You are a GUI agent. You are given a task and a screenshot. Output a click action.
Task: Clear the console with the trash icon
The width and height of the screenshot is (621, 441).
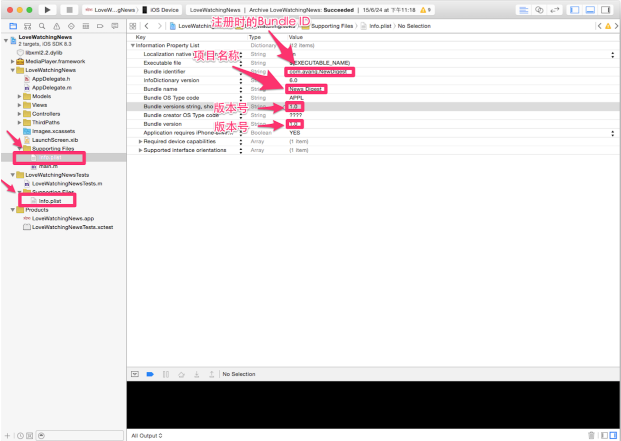592,435
